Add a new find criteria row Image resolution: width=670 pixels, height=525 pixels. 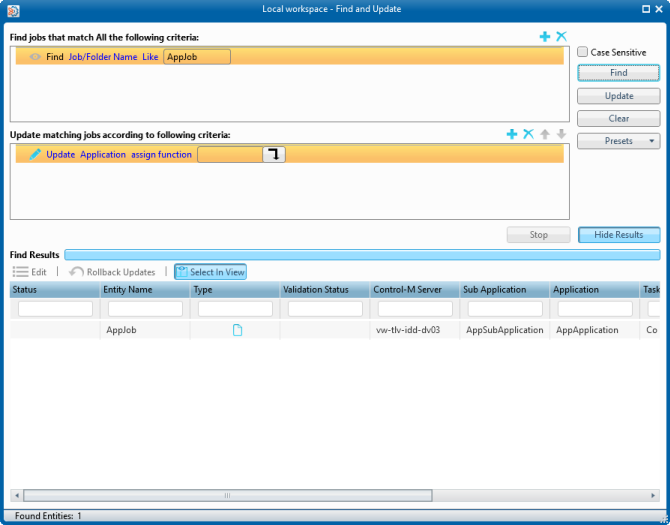545,37
